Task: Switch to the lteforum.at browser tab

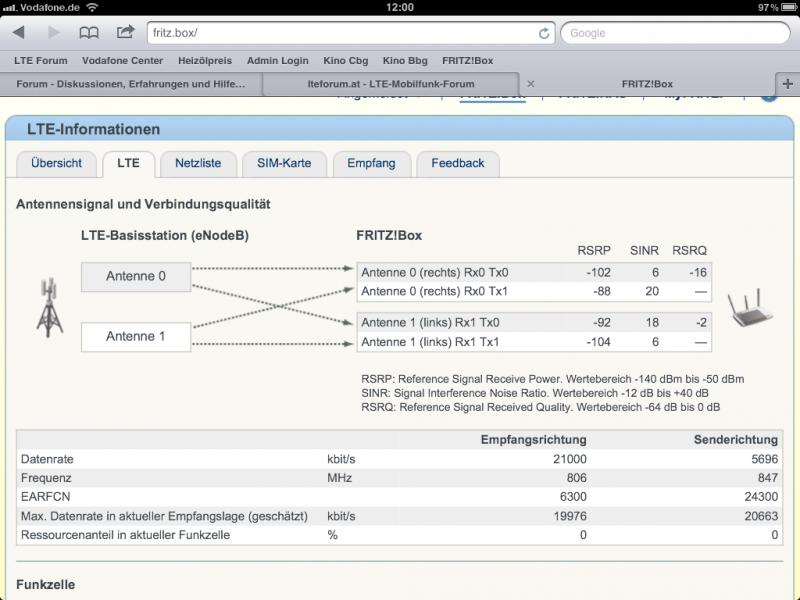Action: pyautogui.click(x=391, y=84)
